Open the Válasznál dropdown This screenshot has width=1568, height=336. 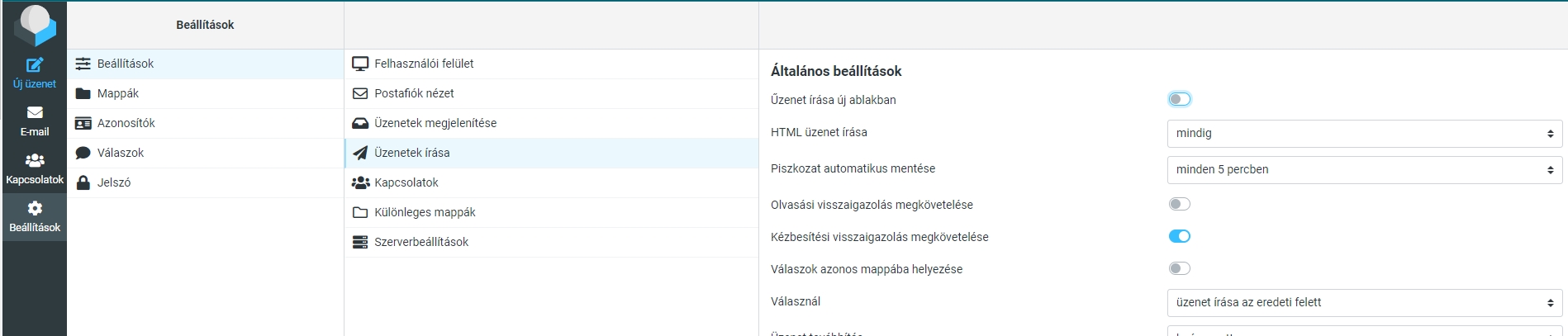(x=1364, y=302)
